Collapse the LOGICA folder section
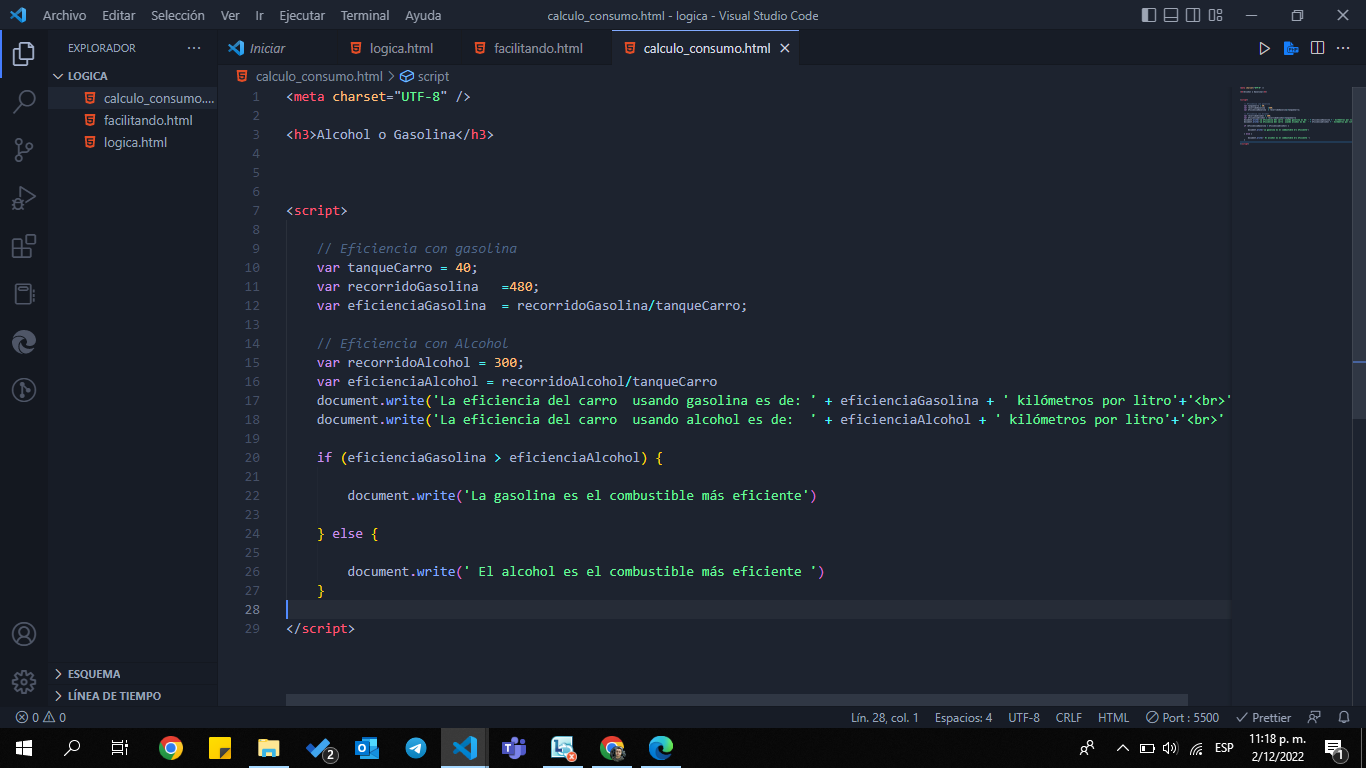The width and height of the screenshot is (1366, 768). point(133,76)
